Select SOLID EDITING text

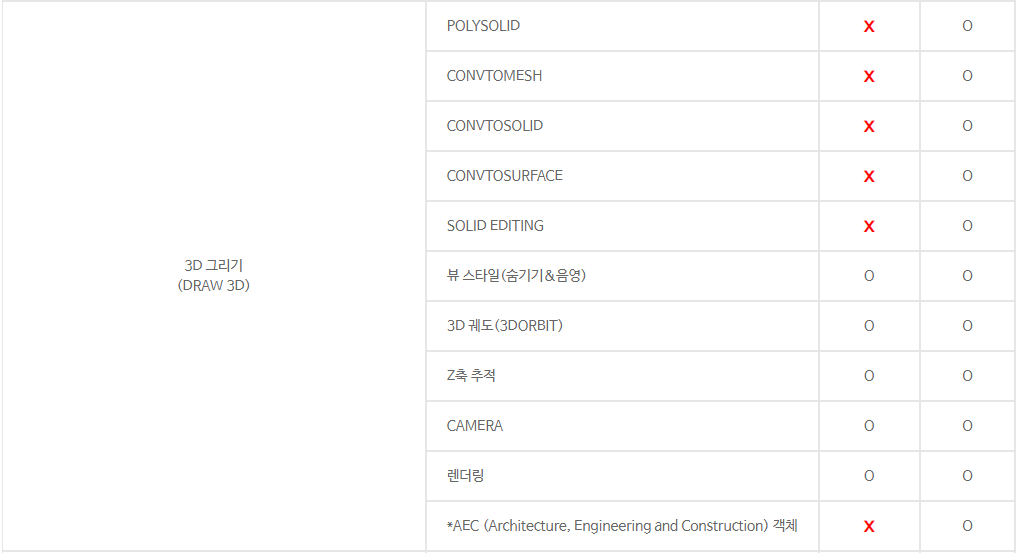click(495, 226)
